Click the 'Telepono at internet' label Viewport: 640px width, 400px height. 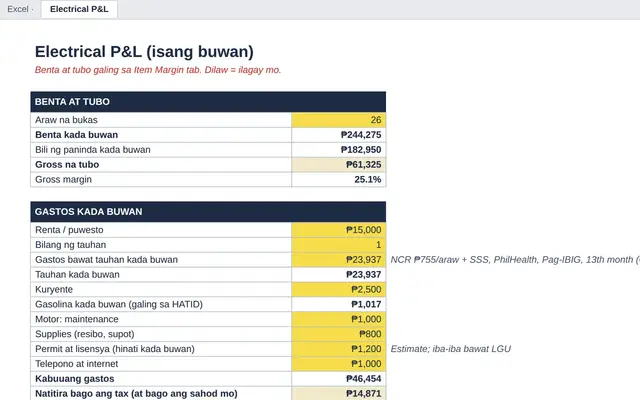tap(76, 364)
